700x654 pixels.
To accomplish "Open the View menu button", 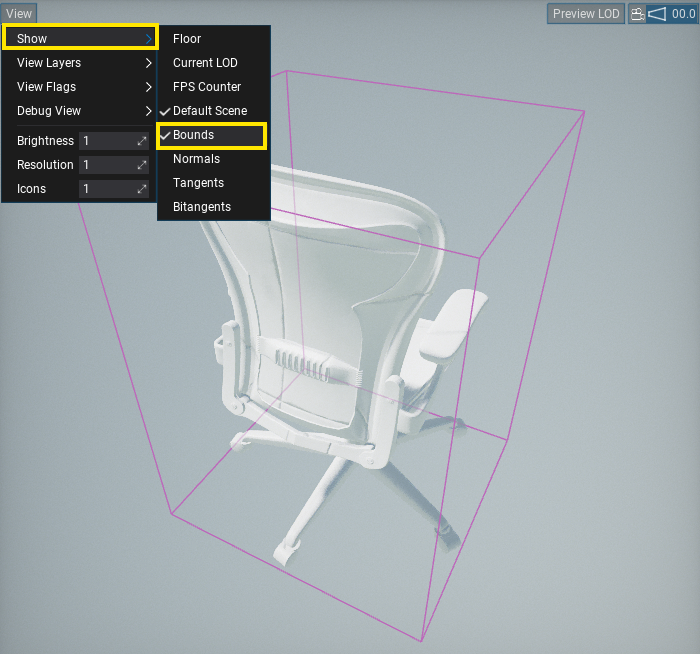I will (x=19, y=13).
